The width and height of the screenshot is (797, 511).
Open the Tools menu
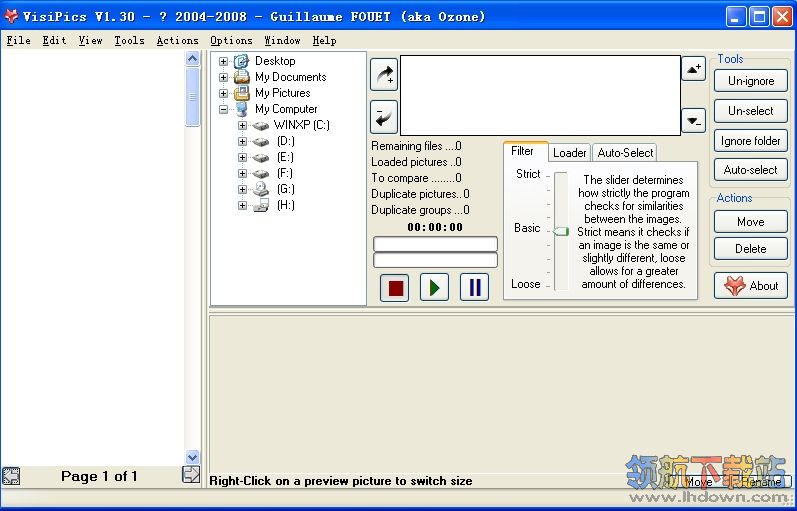click(129, 40)
